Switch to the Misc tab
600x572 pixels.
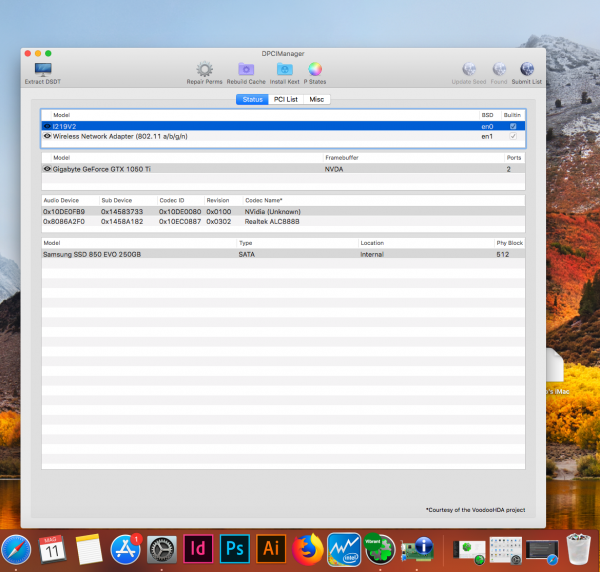(x=316, y=99)
